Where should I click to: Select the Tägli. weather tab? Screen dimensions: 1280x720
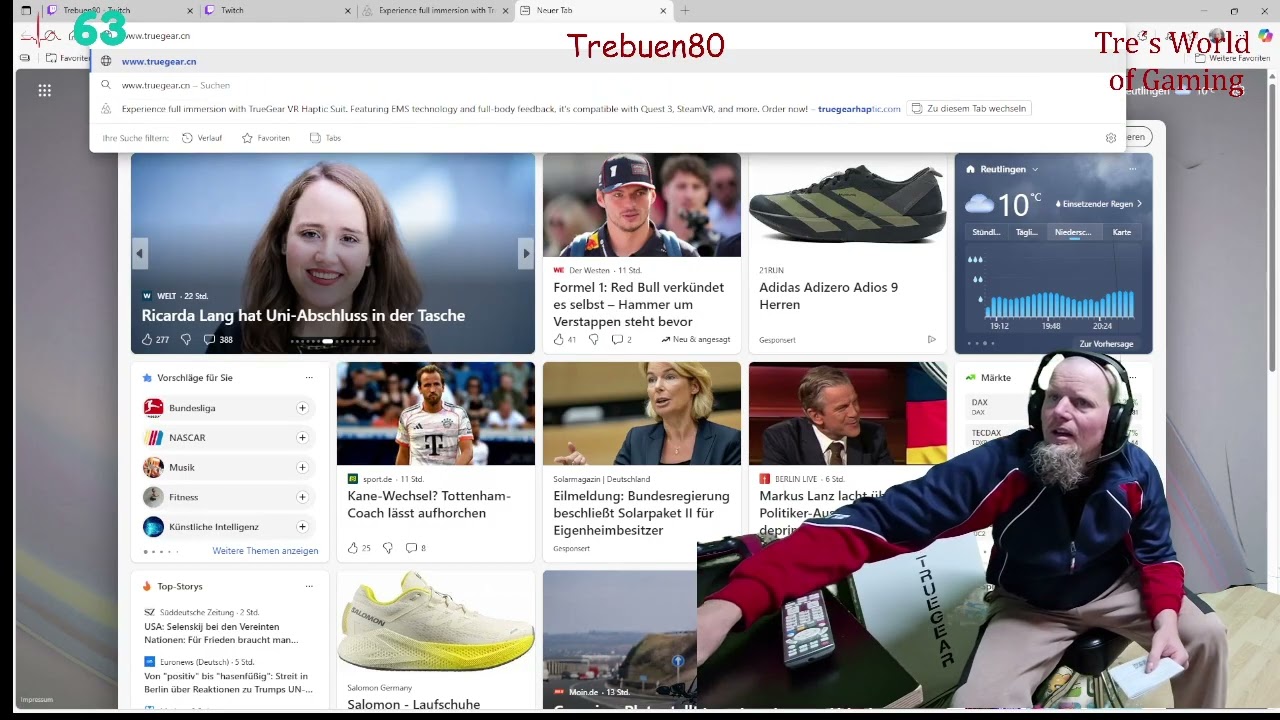[x=1027, y=232]
